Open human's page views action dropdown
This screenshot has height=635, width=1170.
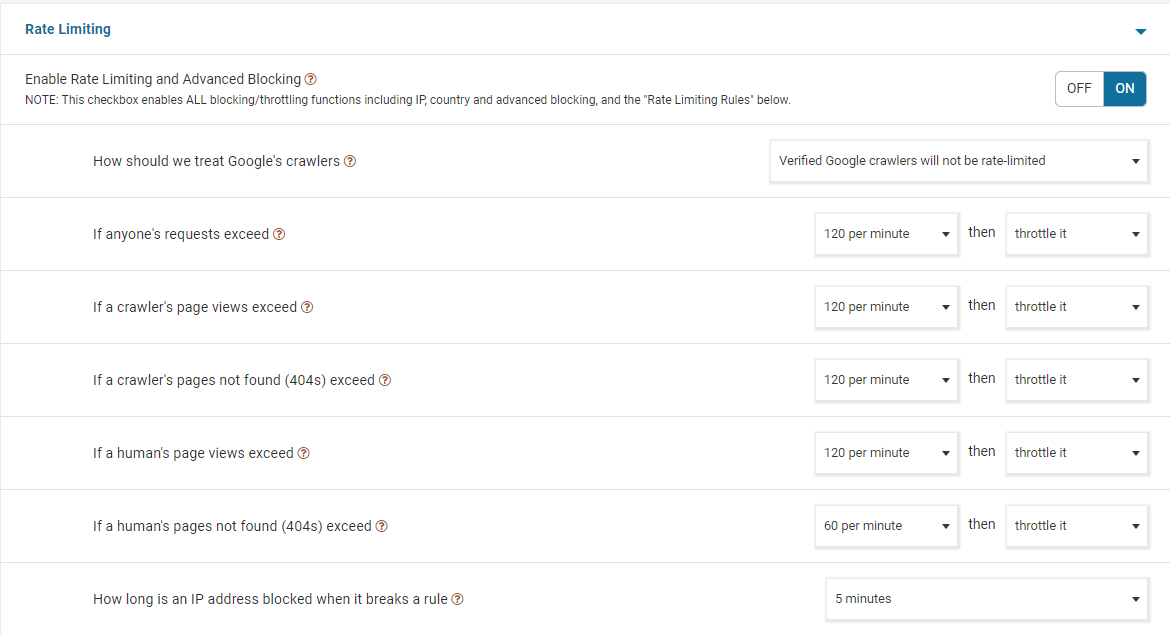pos(1076,453)
